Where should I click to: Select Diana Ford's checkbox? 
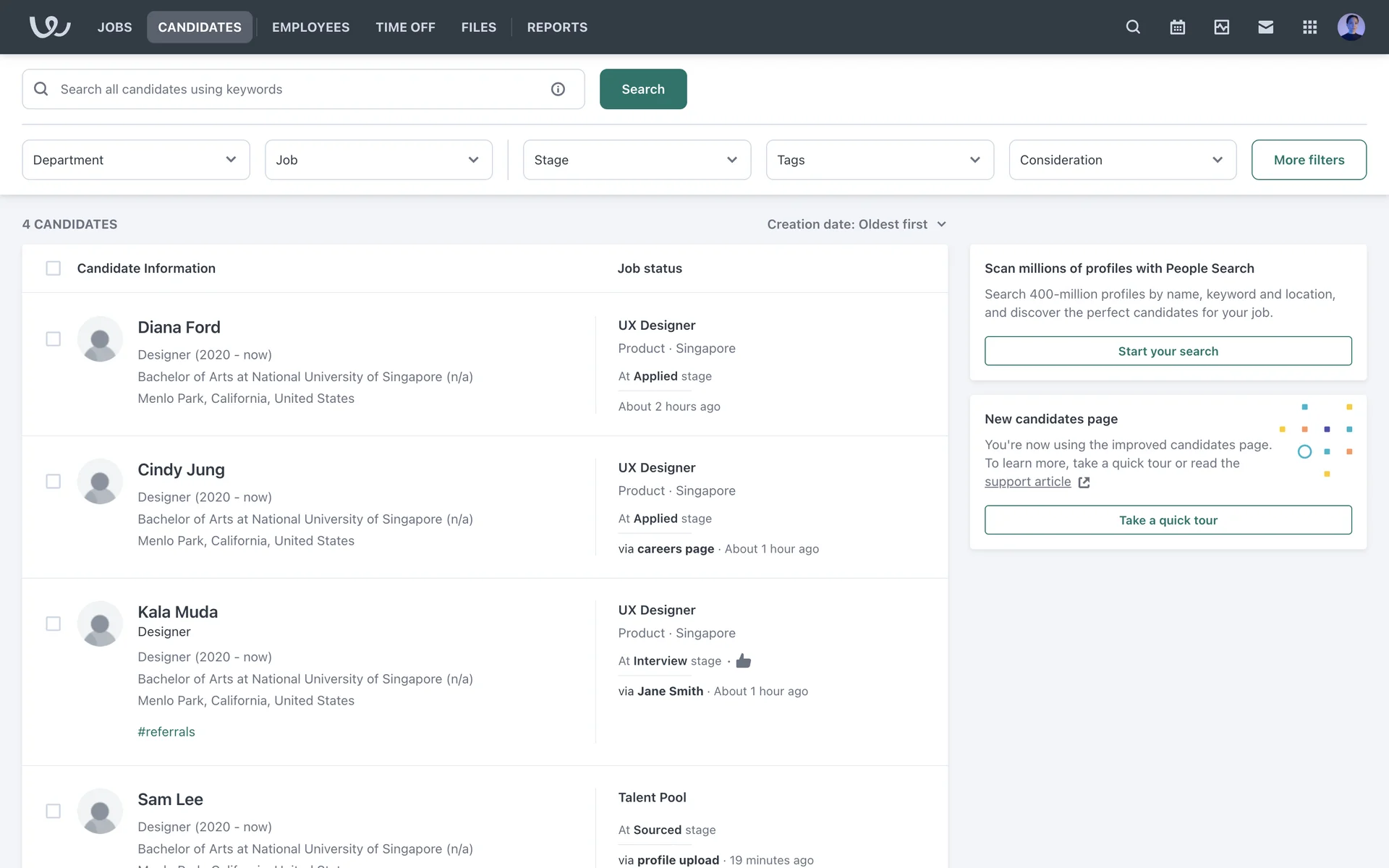54,339
